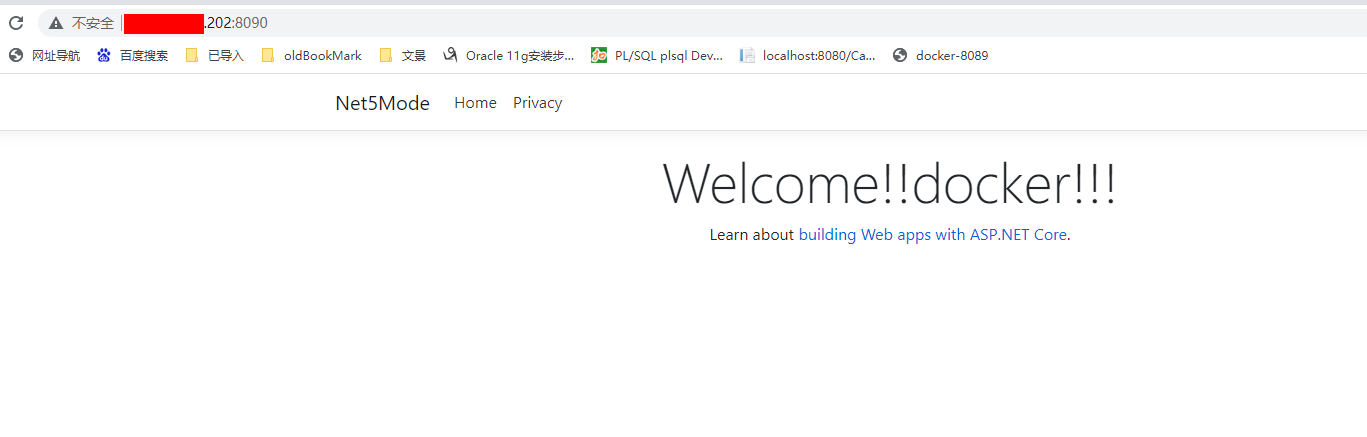Open the 已导入 bookmark folder
The width and height of the screenshot is (1367, 437).
[x=226, y=56]
